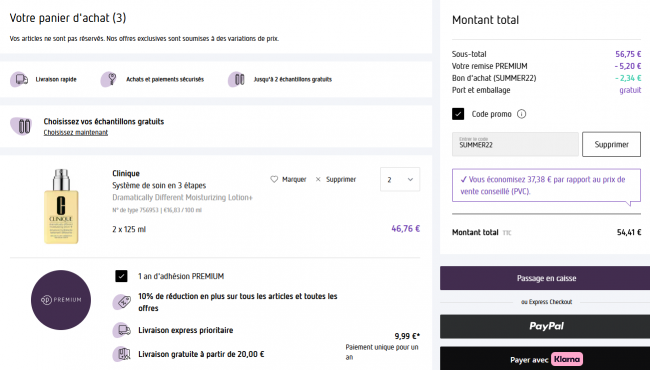Click the savings message about 37,38 €
The image size is (650, 370).
(546, 185)
